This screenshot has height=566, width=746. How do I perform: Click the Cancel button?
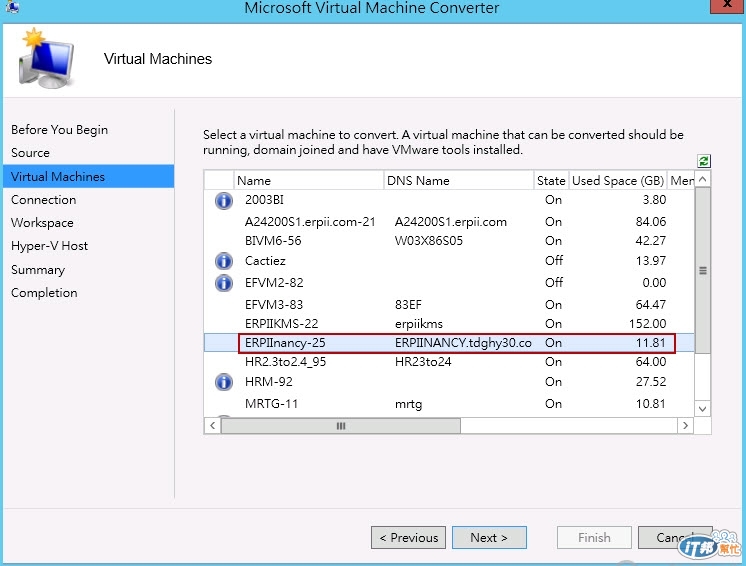click(x=675, y=537)
